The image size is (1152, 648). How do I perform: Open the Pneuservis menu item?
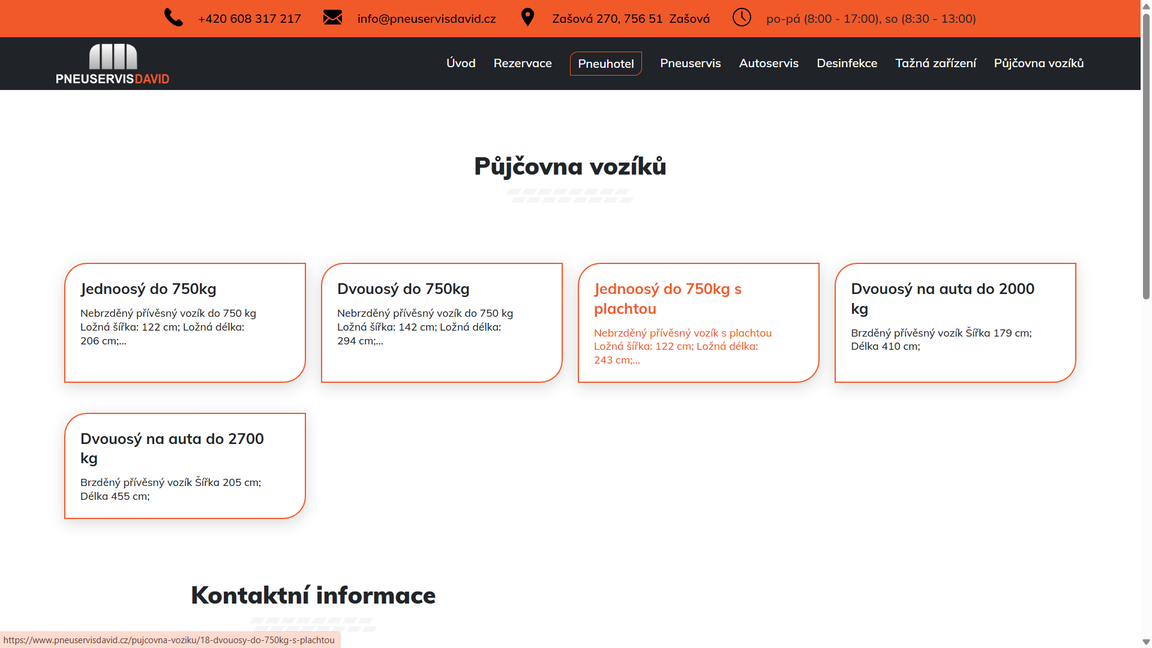click(x=690, y=63)
